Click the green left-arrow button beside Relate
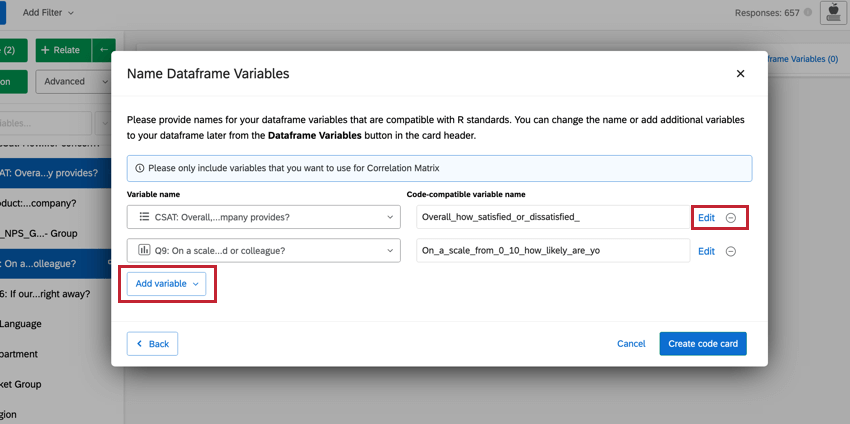The width and height of the screenshot is (850, 424). (x=103, y=50)
